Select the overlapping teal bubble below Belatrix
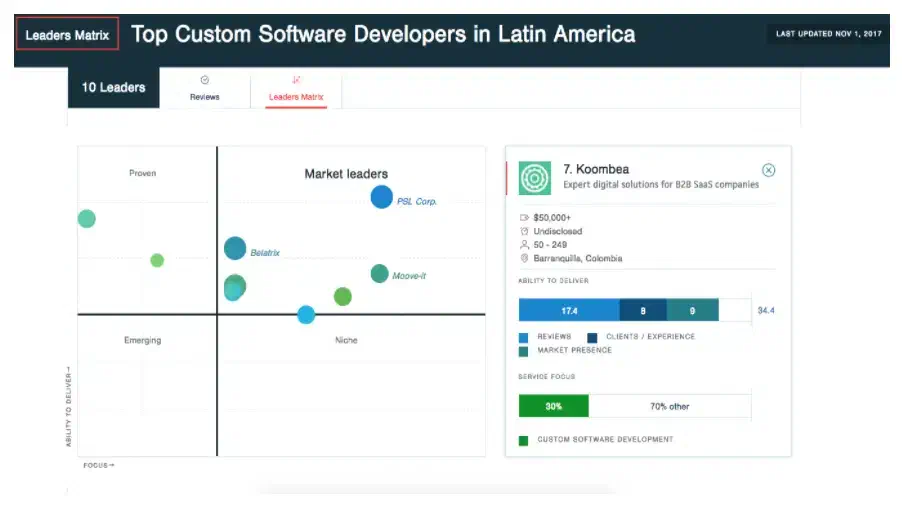The height and width of the screenshot is (516, 902). tap(234, 288)
